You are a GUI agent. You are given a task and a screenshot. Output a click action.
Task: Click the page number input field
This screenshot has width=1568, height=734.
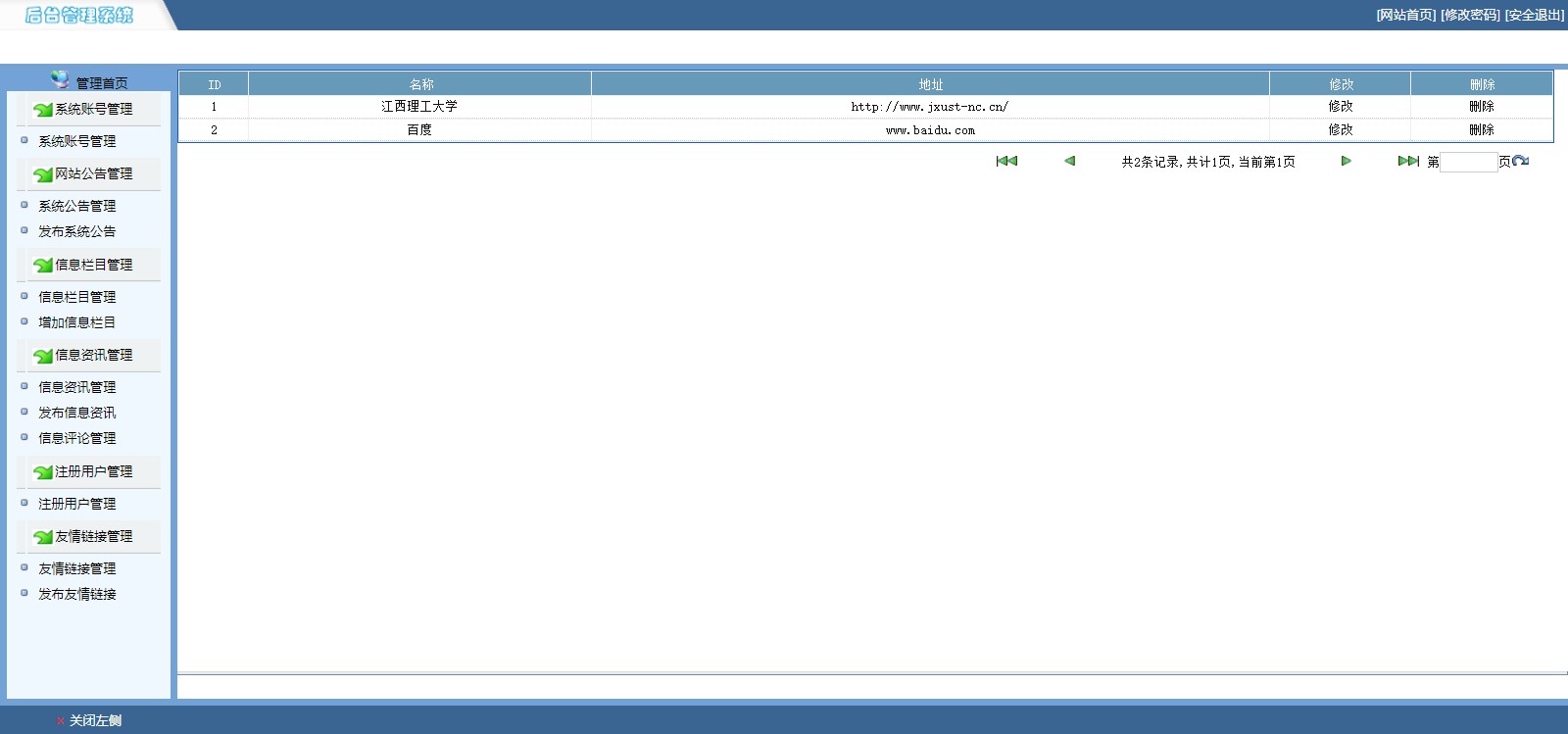click(x=1468, y=162)
